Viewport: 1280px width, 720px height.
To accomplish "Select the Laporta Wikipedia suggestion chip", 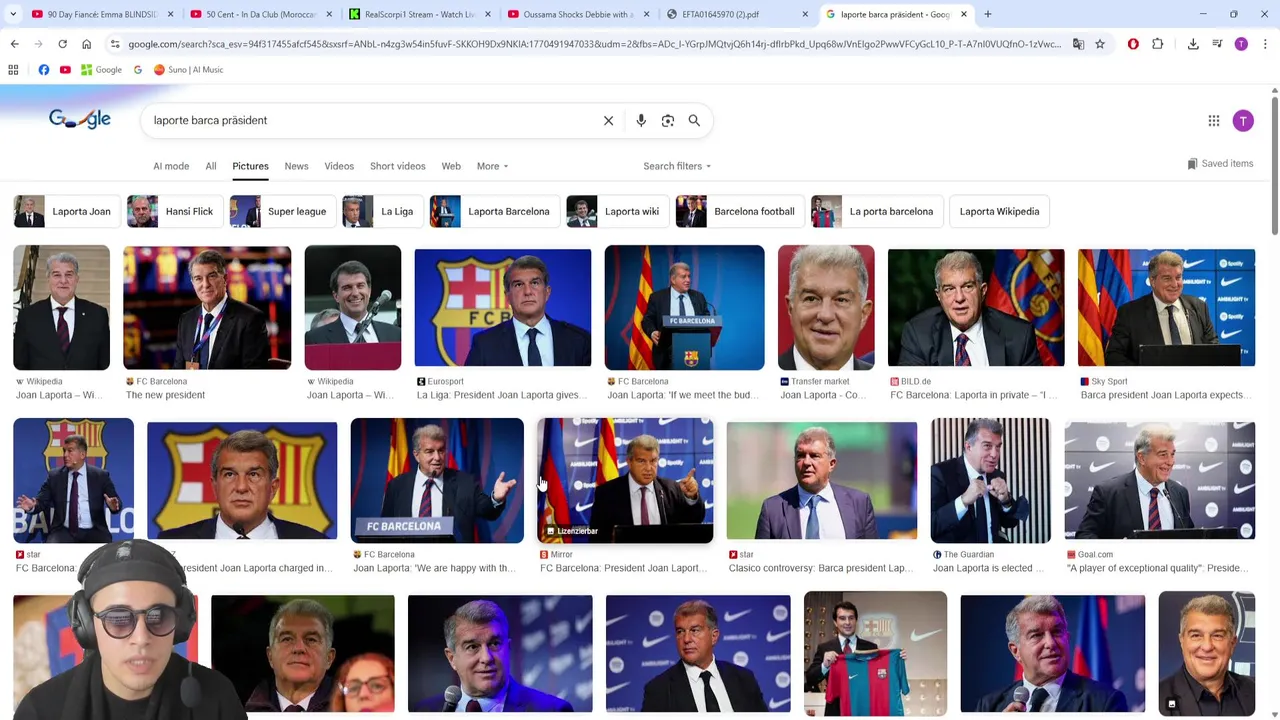I will 999,211.
